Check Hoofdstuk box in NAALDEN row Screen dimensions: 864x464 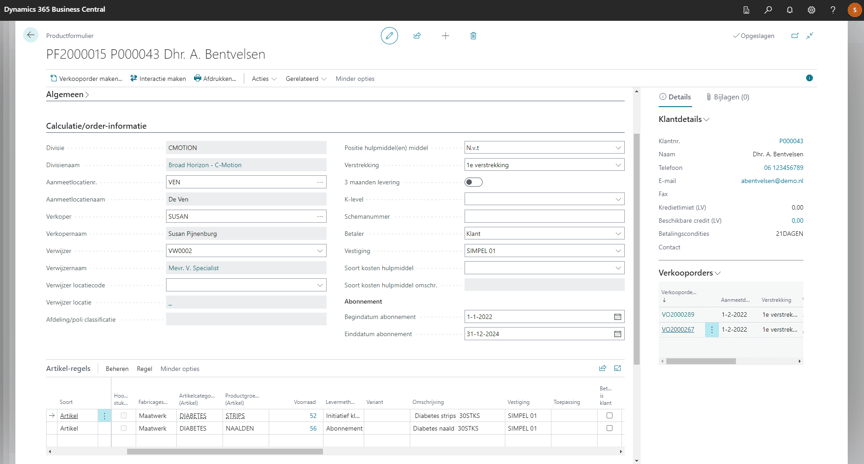[123, 428]
